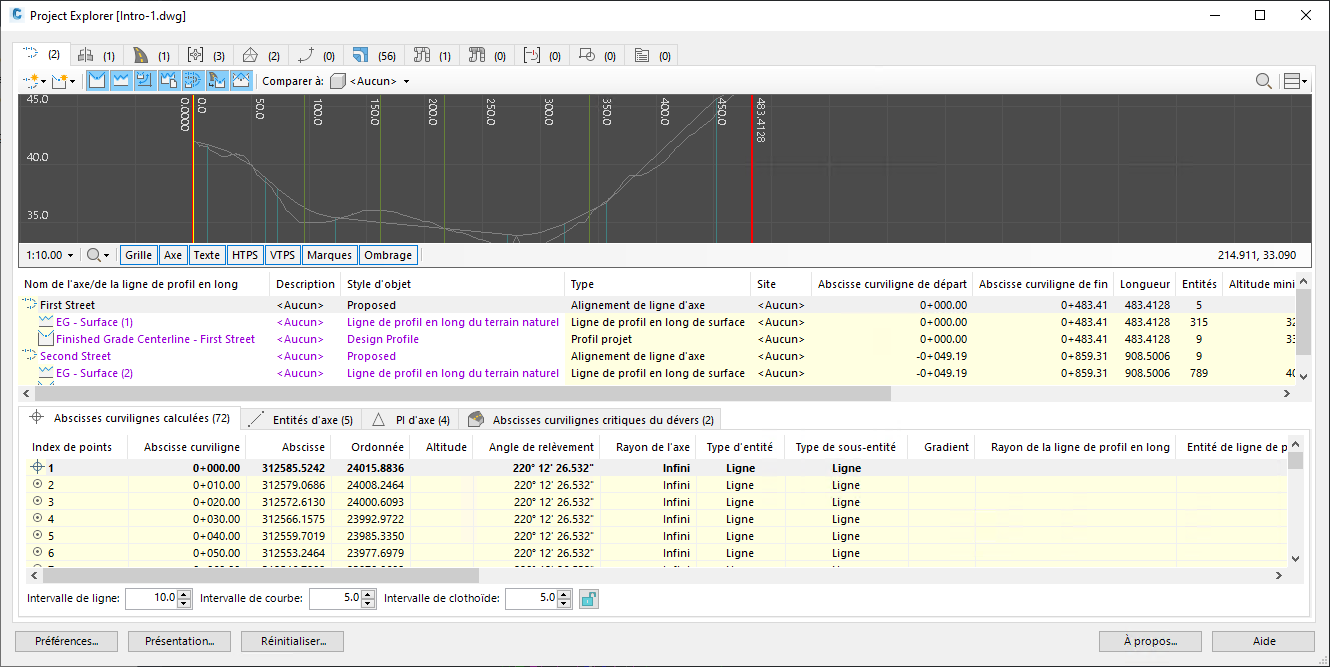Switch to PI d'axe (4) tab
Screen dimensions: 1330x667
coord(410,420)
